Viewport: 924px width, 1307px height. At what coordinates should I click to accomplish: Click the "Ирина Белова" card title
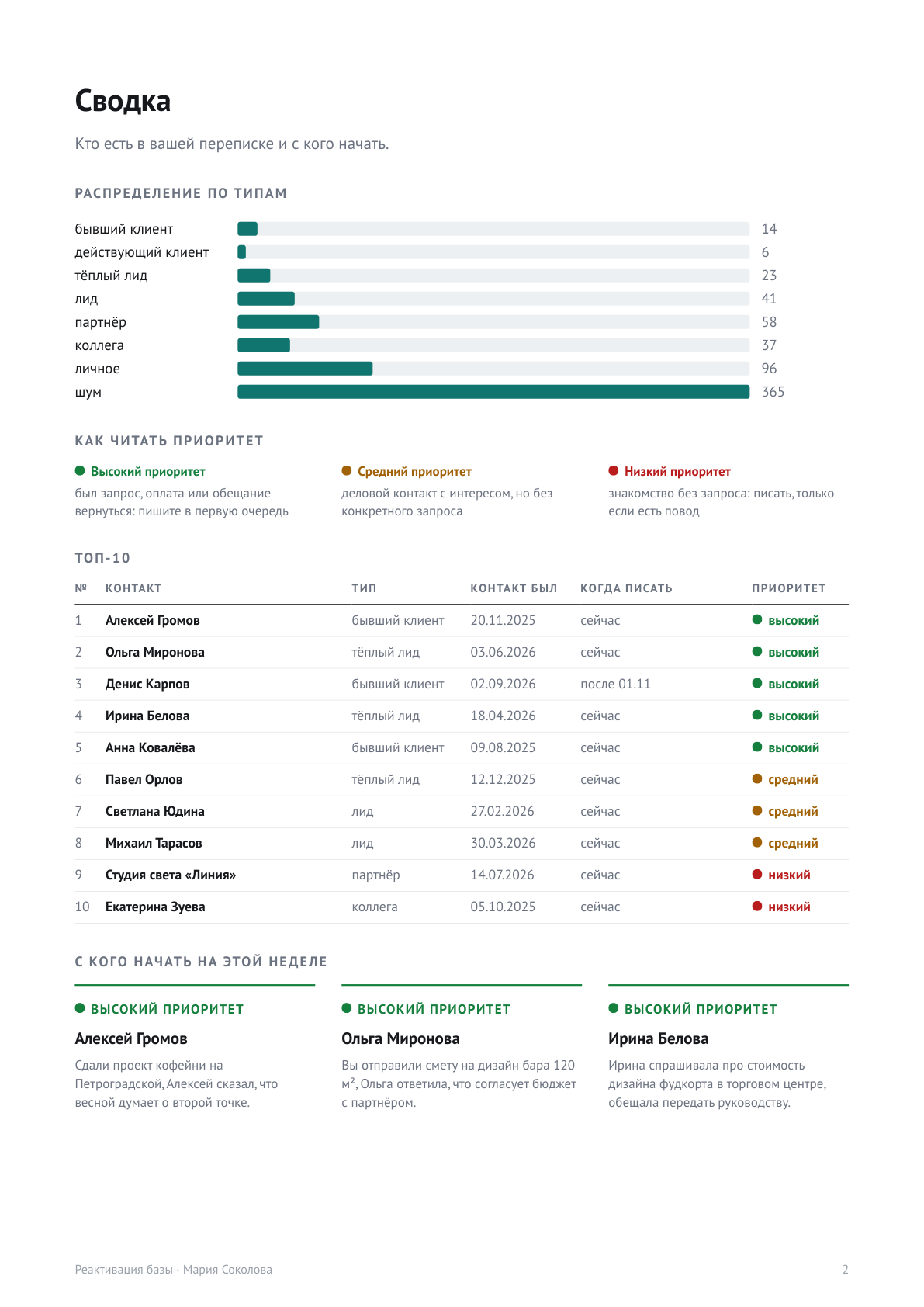tap(658, 1038)
